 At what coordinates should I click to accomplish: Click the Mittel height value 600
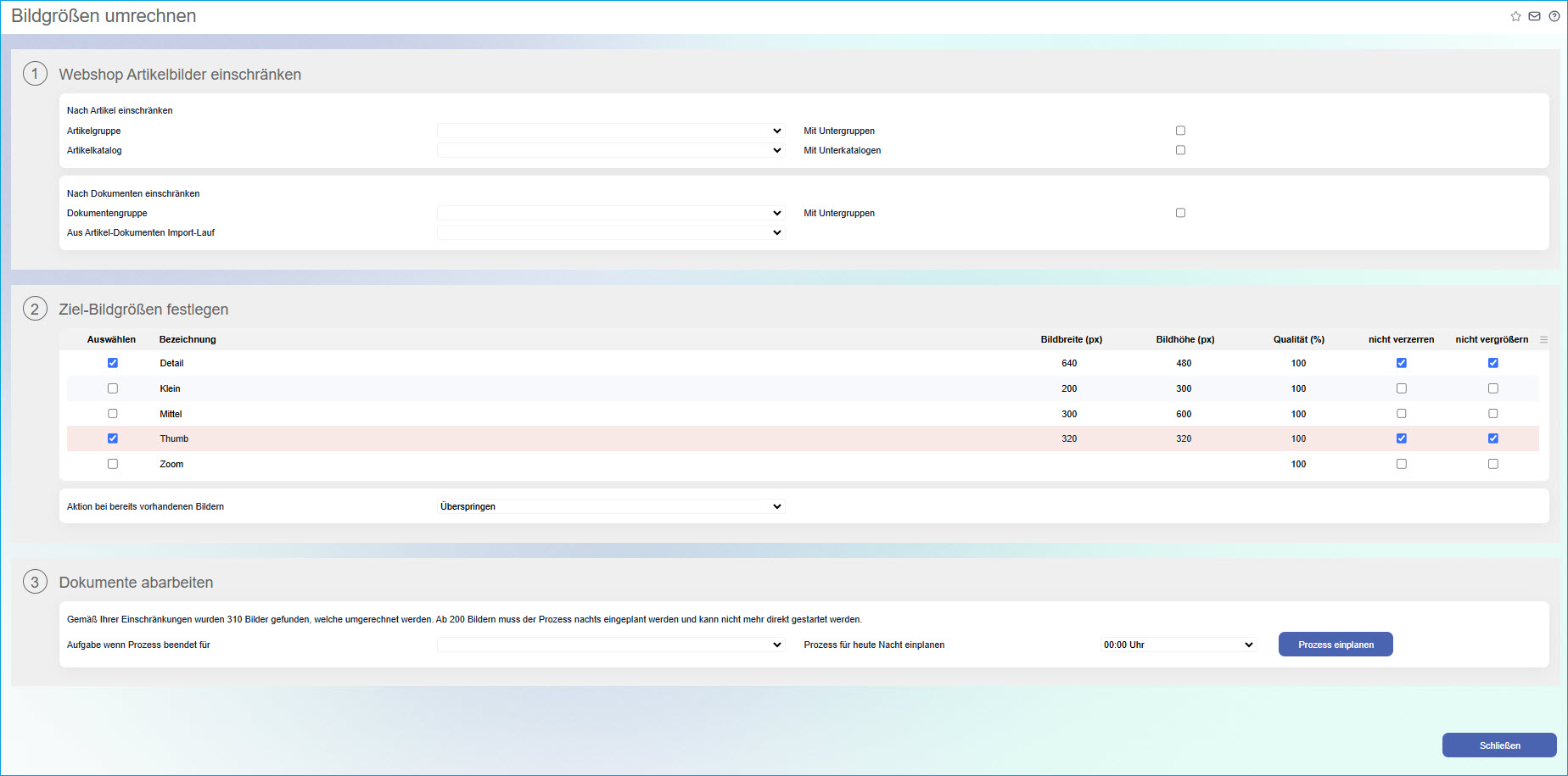1184,414
